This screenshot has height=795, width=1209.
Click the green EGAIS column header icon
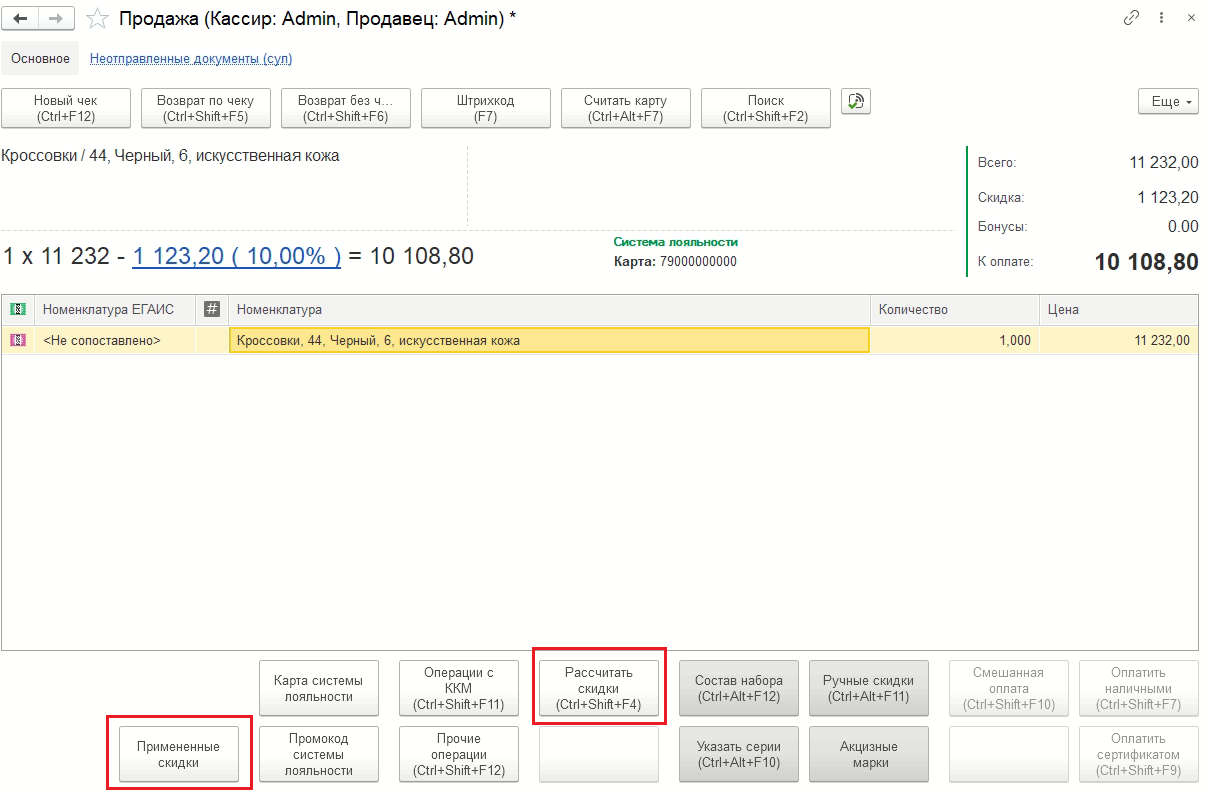[x=18, y=310]
